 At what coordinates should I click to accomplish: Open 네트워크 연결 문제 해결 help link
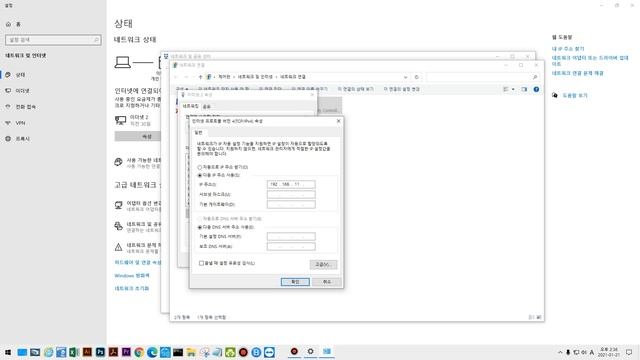(x=578, y=73)
